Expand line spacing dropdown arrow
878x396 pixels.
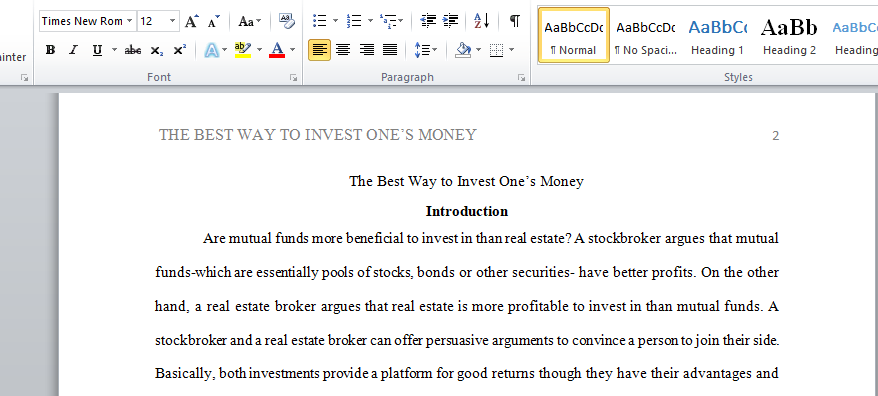click(x=435, y=50)
